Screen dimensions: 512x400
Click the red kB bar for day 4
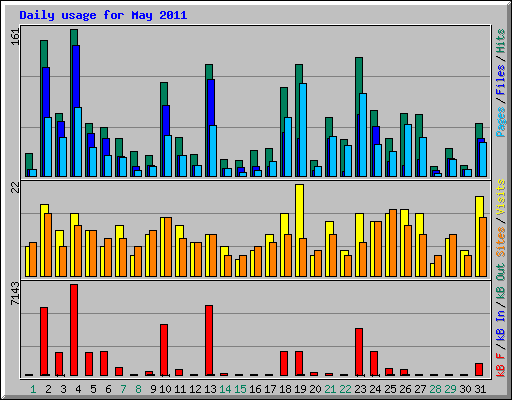(x=74, y=330)
